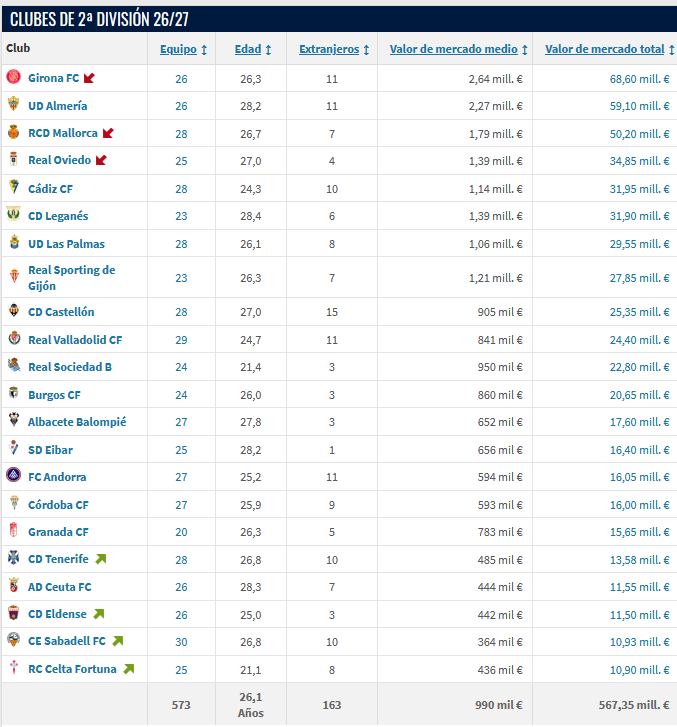The width and height of the screenshot is (677, 727).
Task: Open the Cádiz CF club link
Action: click(x=51, y=189)
